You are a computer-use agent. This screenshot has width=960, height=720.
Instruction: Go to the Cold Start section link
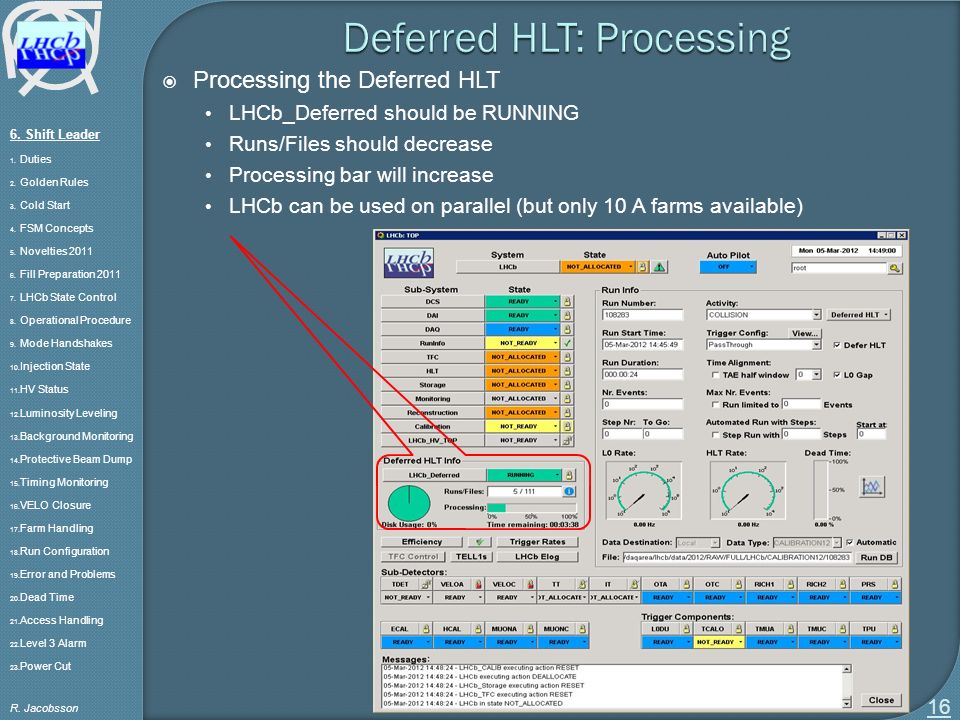(x=45, y=205)
